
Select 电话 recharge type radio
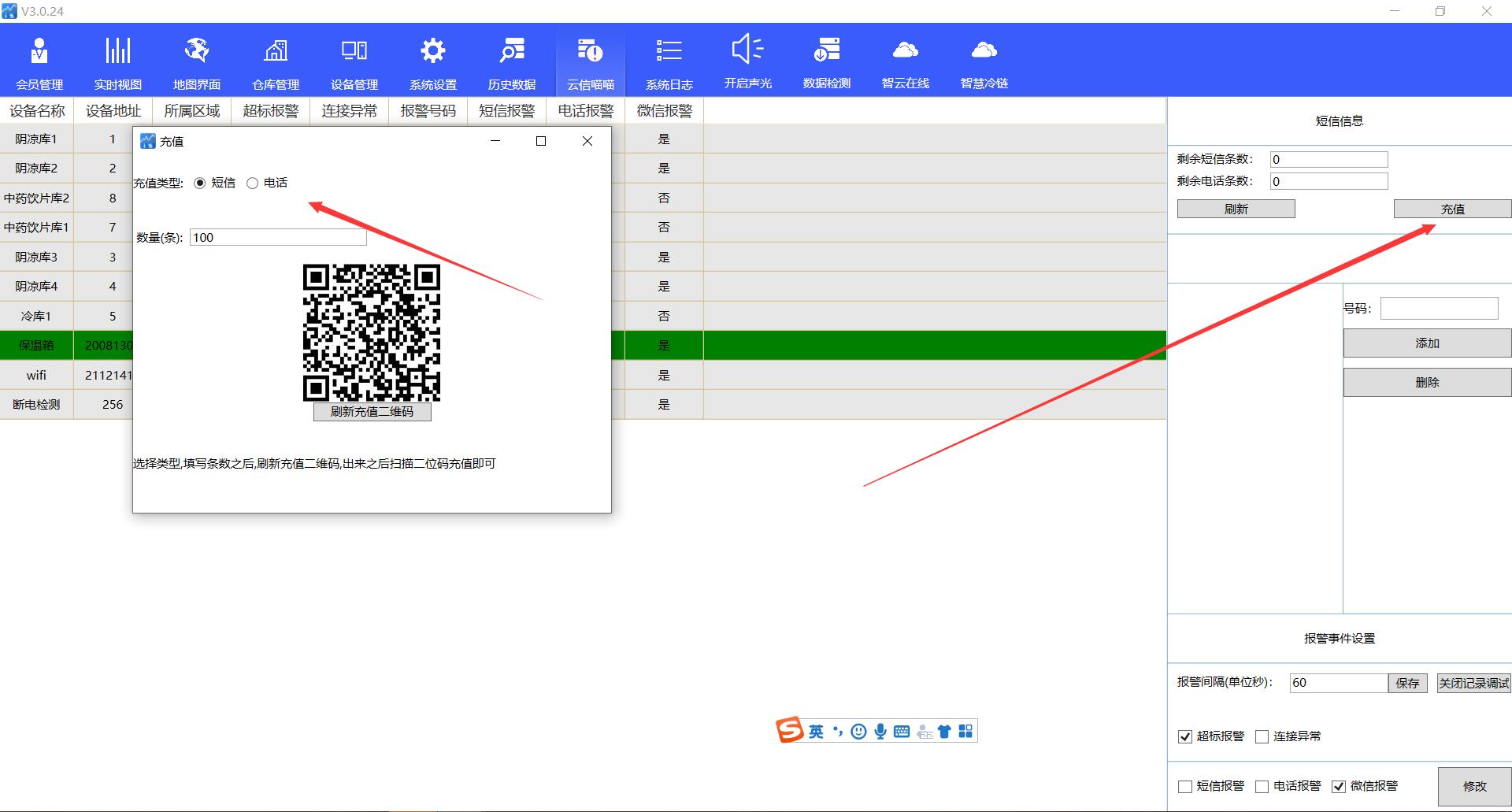(x=252, y=183)
